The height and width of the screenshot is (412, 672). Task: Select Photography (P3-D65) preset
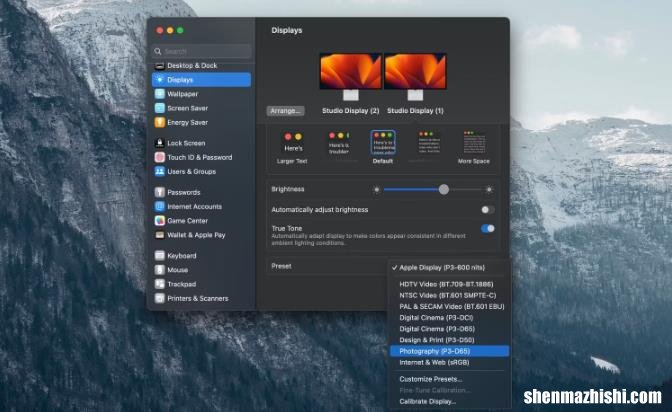435,351
